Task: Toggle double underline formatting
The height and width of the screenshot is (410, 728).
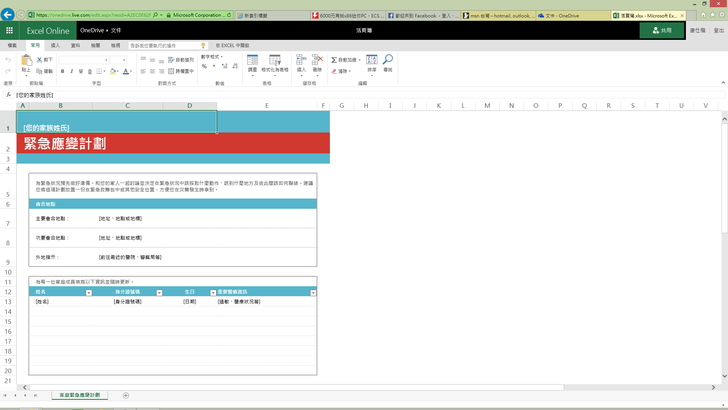Action: pyautogui.click(x=90, y=72)
